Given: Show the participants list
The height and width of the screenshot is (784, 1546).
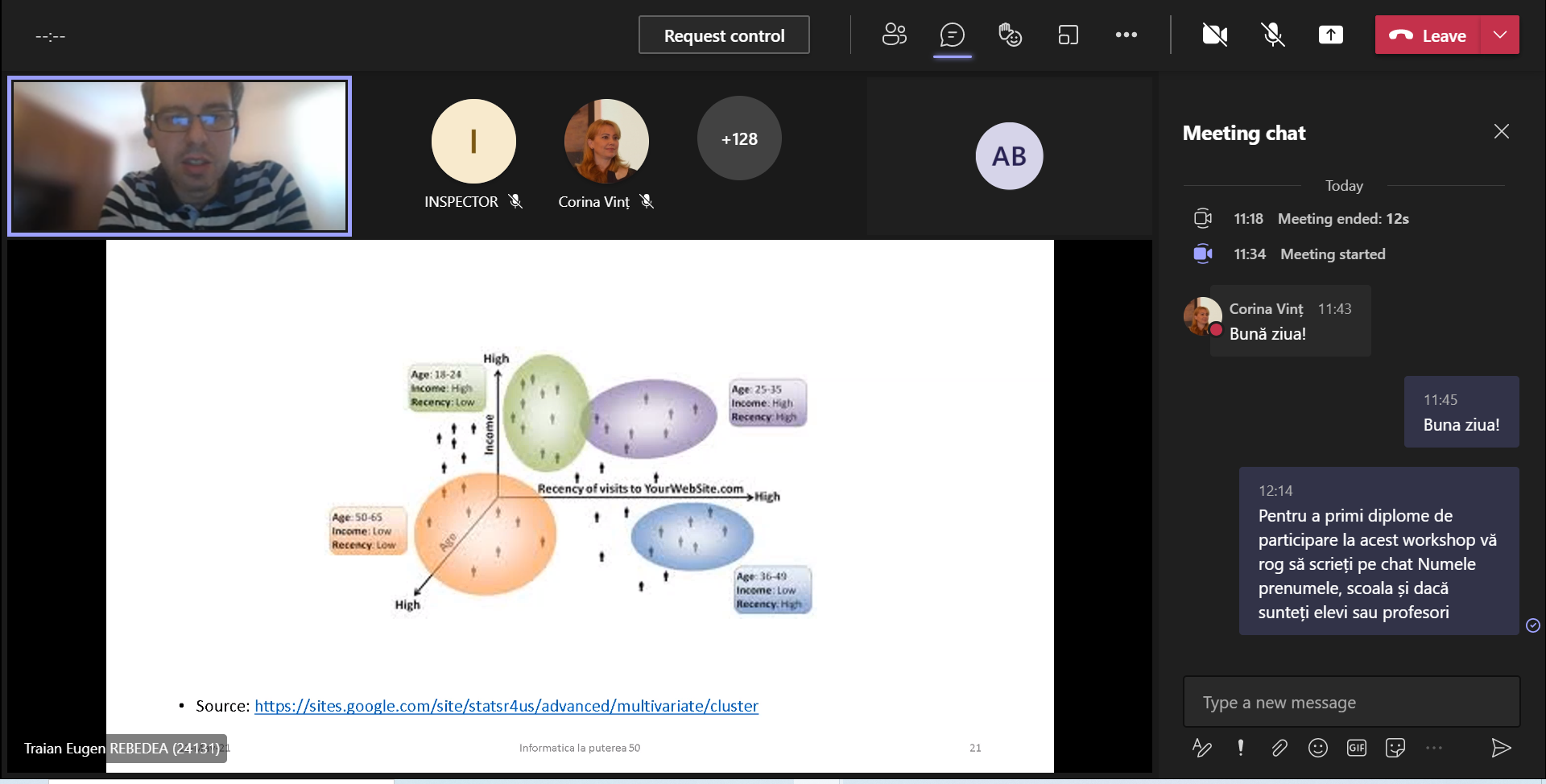Looking at the screenshot, I should [x=894, y=35].
